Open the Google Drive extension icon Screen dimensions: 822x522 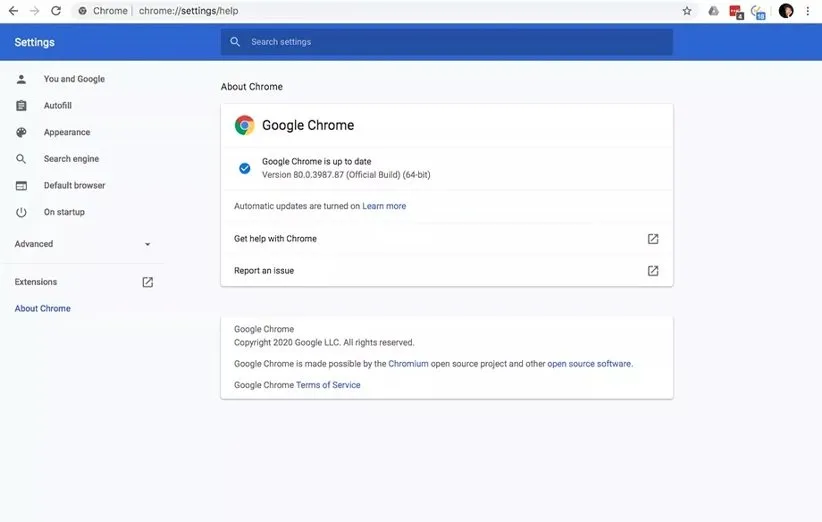click(713, 11)
